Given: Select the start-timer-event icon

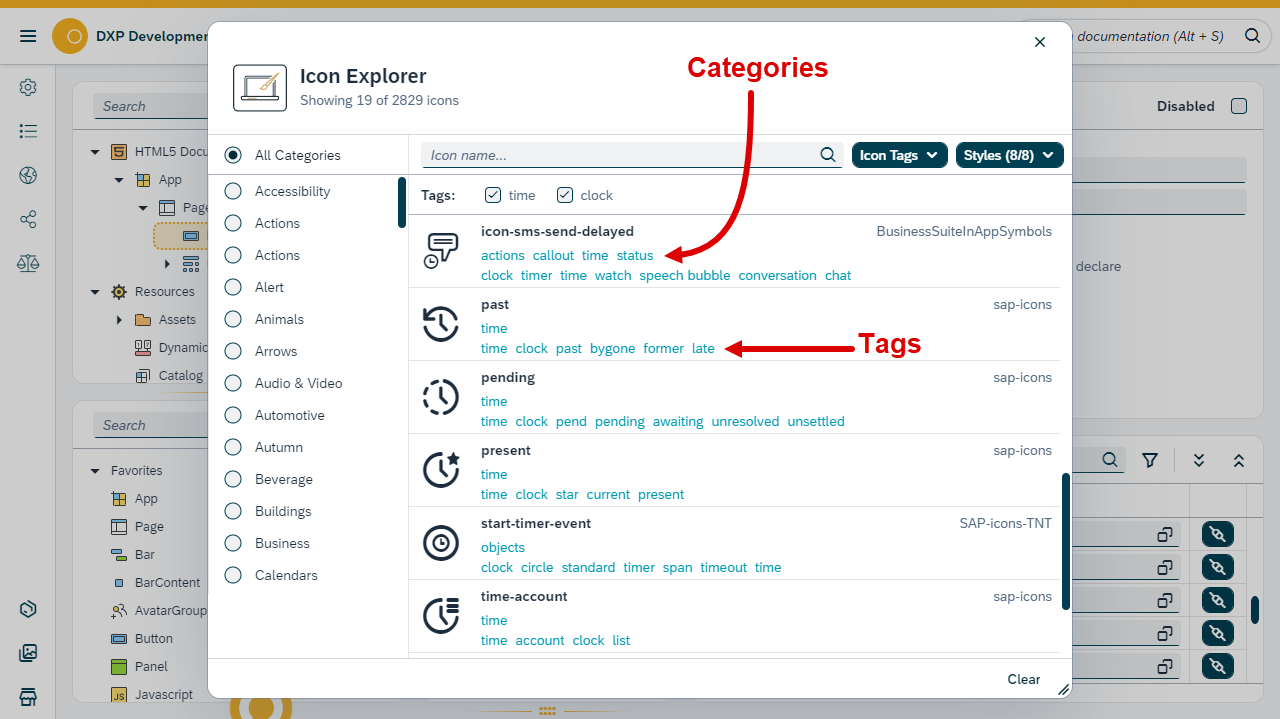Looking at the screenshot, I should coord(441,543).
